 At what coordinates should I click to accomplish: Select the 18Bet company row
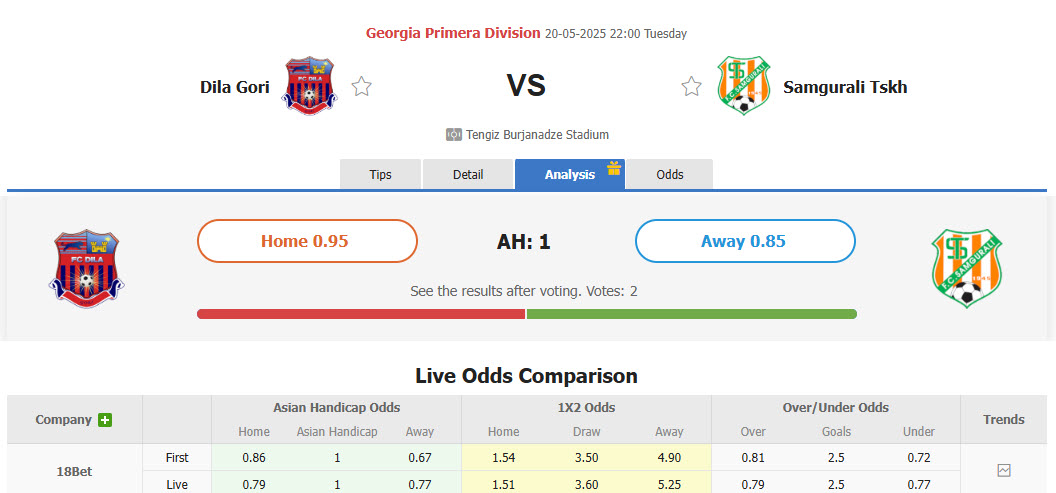(x=74, y=471)
